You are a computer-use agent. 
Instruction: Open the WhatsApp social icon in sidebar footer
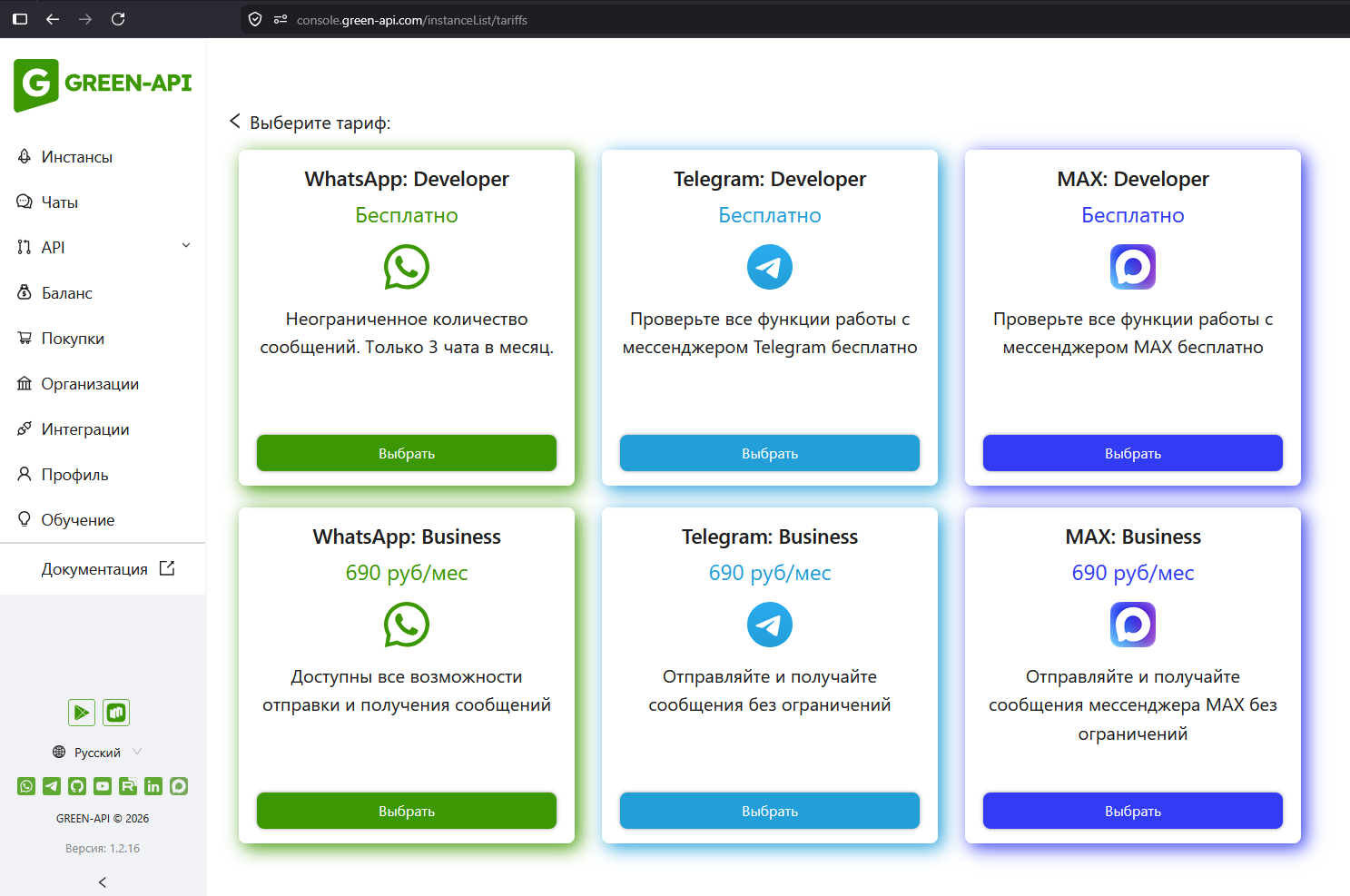[26, 786]
